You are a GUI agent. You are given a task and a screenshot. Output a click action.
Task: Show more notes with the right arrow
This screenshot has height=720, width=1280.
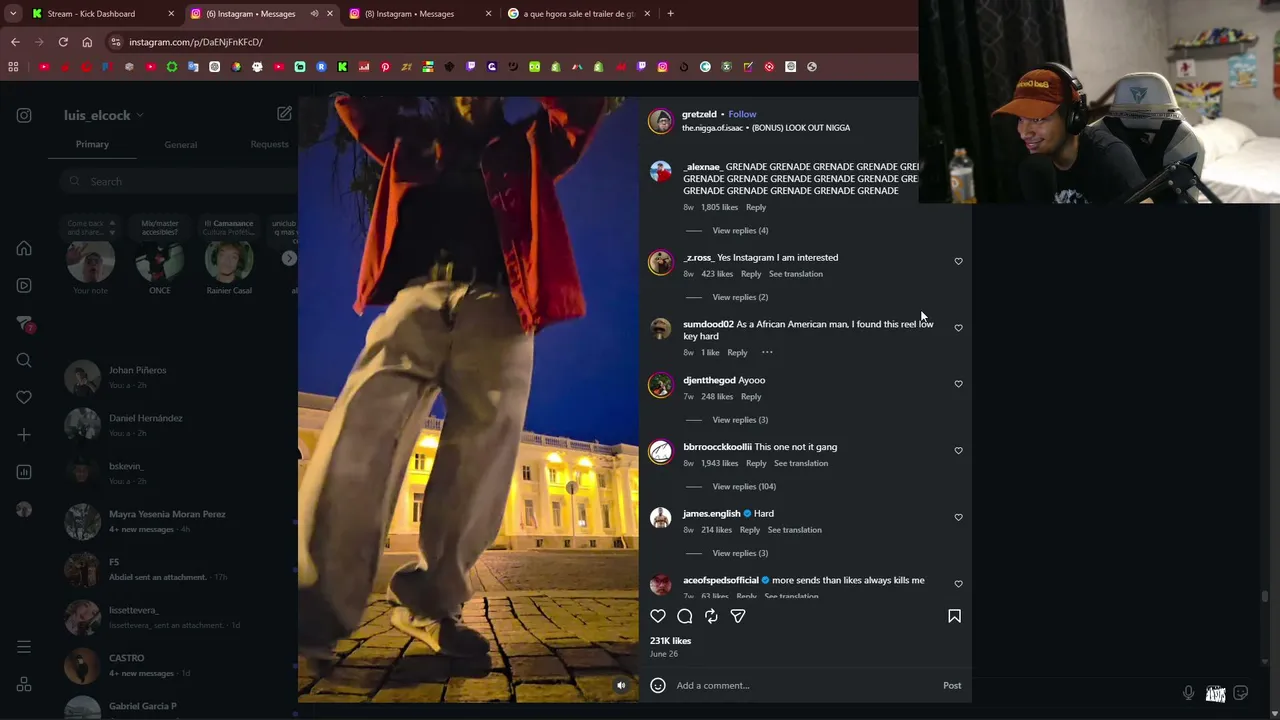point(289,258)
